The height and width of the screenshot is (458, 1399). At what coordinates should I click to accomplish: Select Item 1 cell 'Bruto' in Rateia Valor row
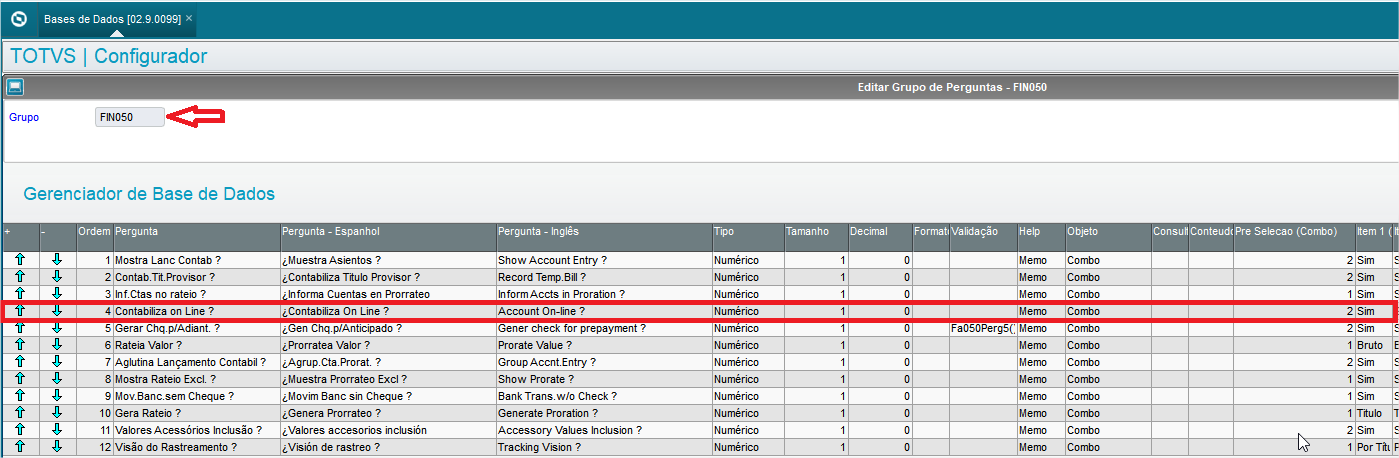tap(1373, 345)
